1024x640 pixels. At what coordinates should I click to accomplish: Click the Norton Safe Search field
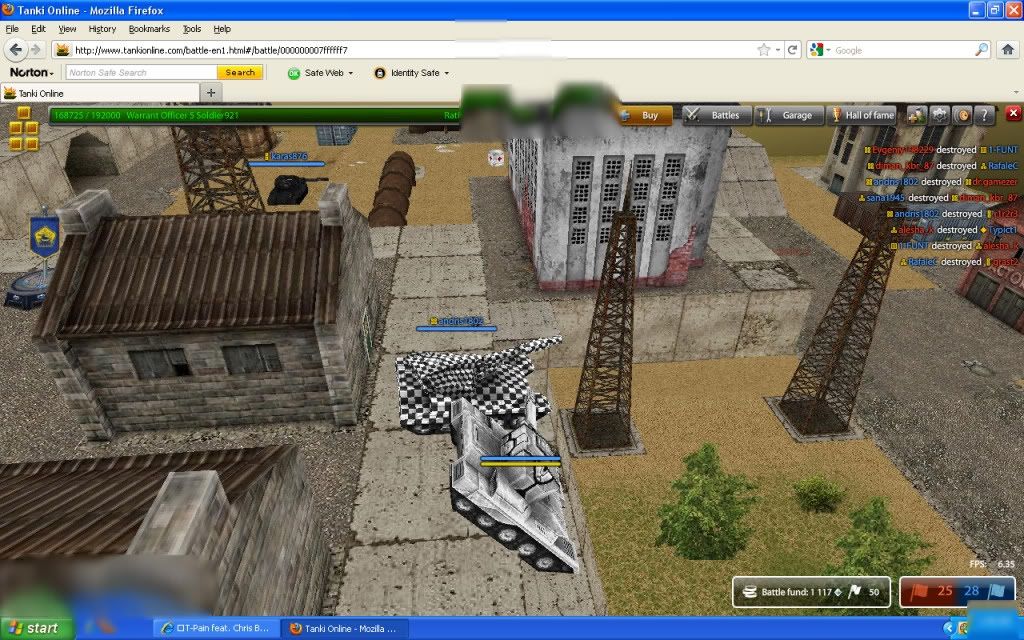(x=140, y=73)
